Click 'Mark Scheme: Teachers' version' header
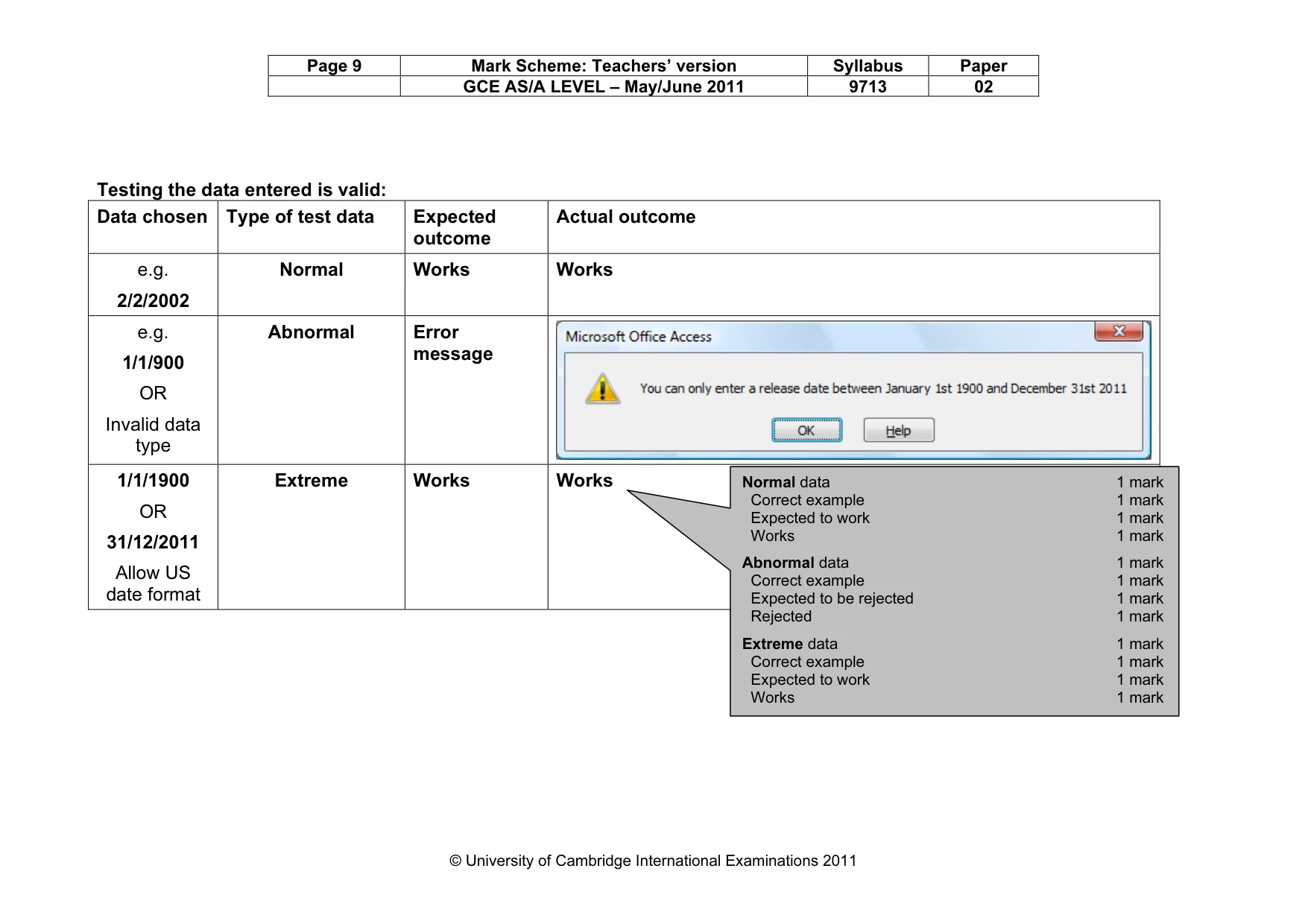The height and width of the screenshot is (924, 1308). coord(604,66)
